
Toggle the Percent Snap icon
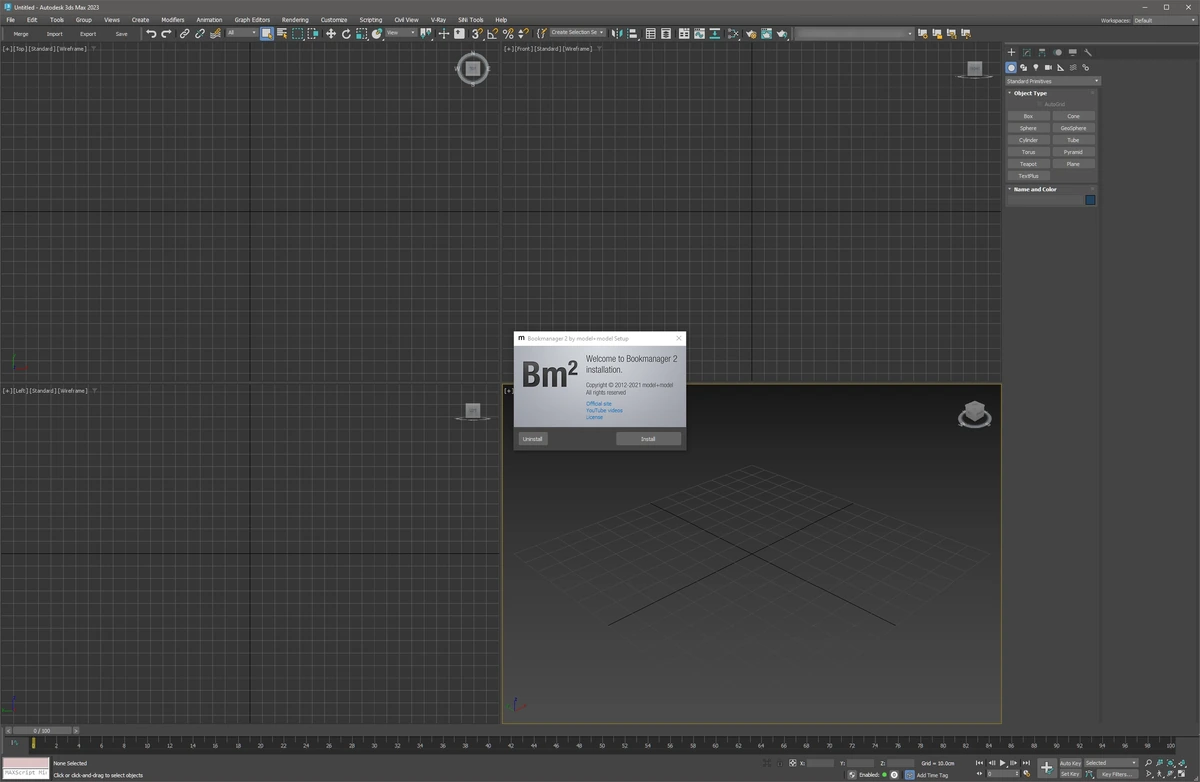(508, 33)
